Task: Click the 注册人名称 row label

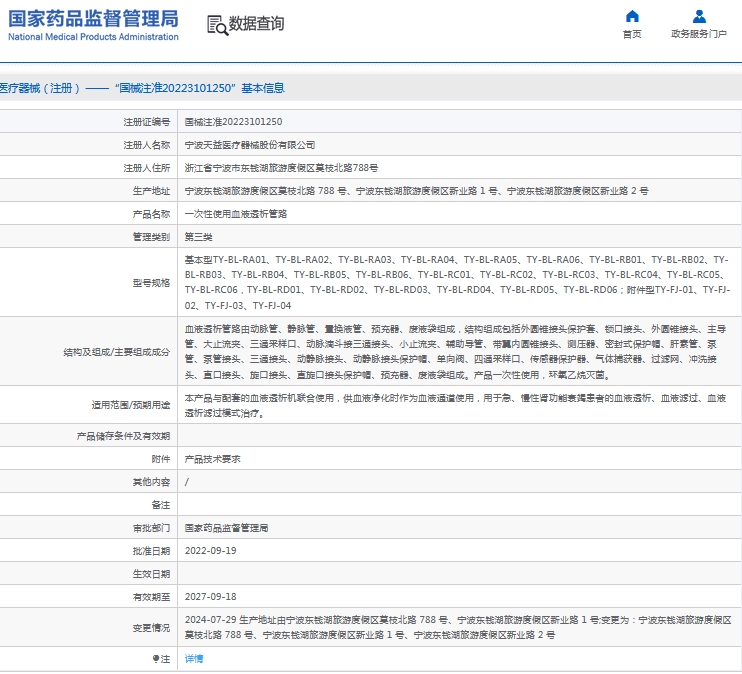Action: coord(147,145)
